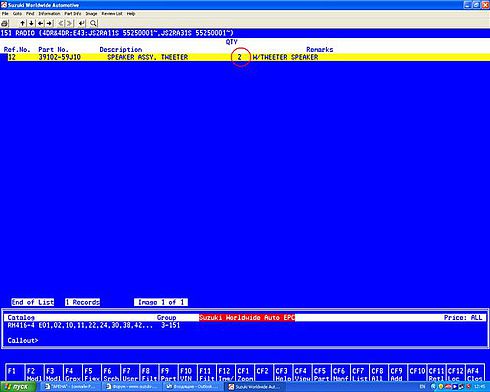Click the CF1 Zoom function key button
The image size is (490, 392).
245,374
